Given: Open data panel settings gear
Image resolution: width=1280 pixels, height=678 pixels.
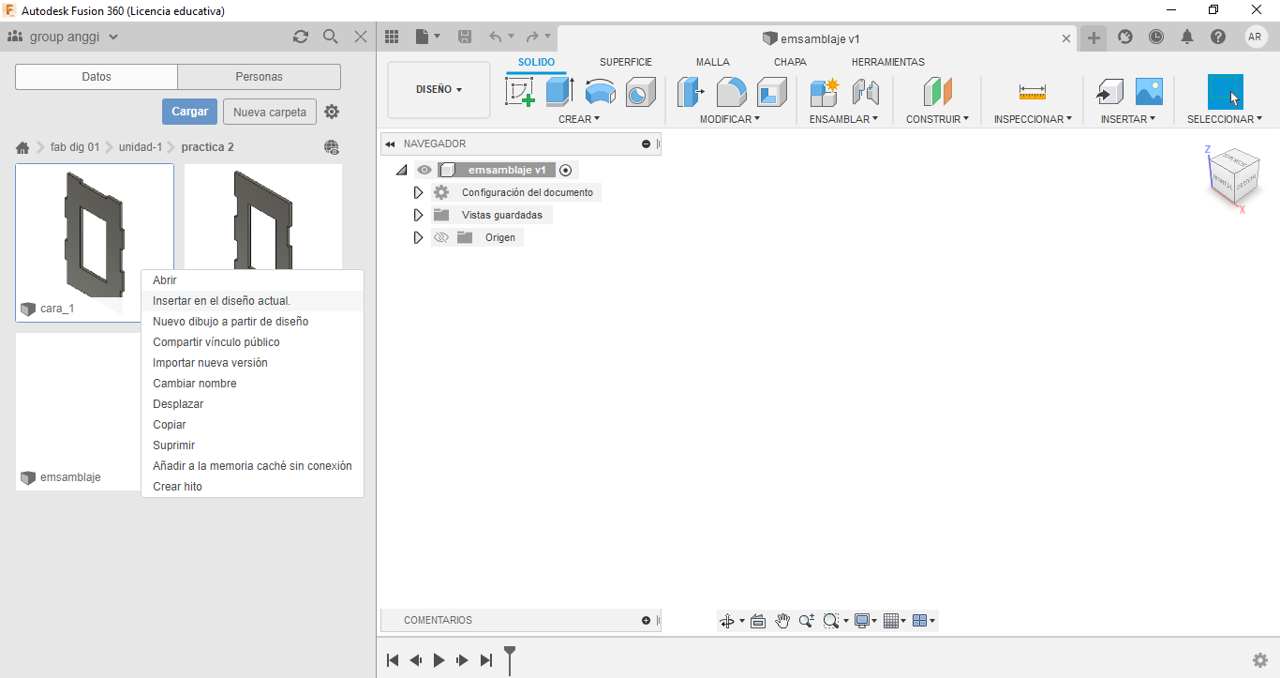Looking at the screenshot, I should coord(332,112).
